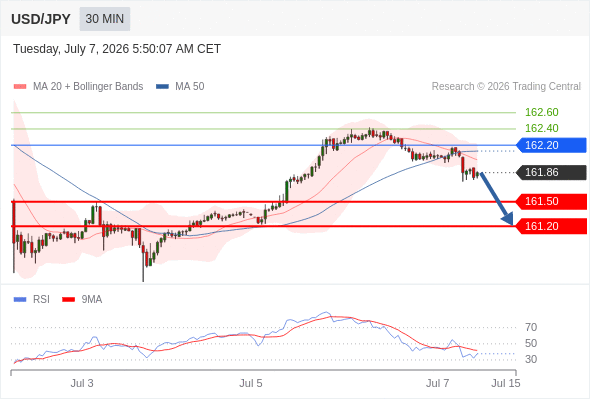
Task: Click the 30 MIN timeframe button
Action: click(105, 19)
